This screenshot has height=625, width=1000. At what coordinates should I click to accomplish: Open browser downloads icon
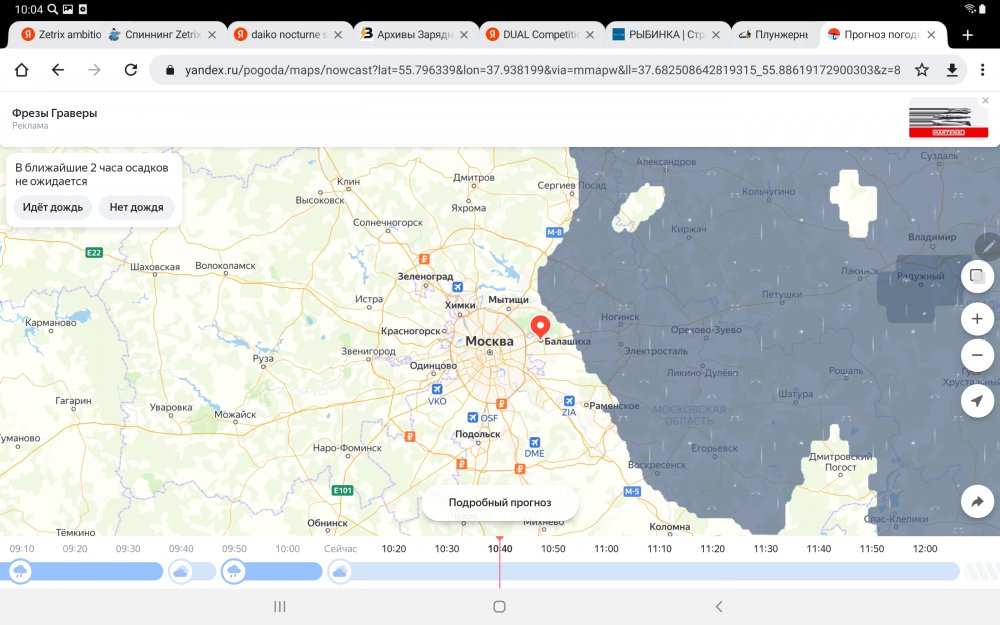point(952,70)
